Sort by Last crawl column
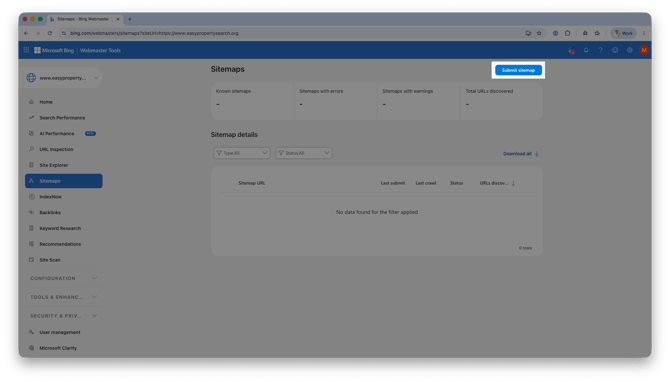The image size is (670, 382). (x=426, y=183)
